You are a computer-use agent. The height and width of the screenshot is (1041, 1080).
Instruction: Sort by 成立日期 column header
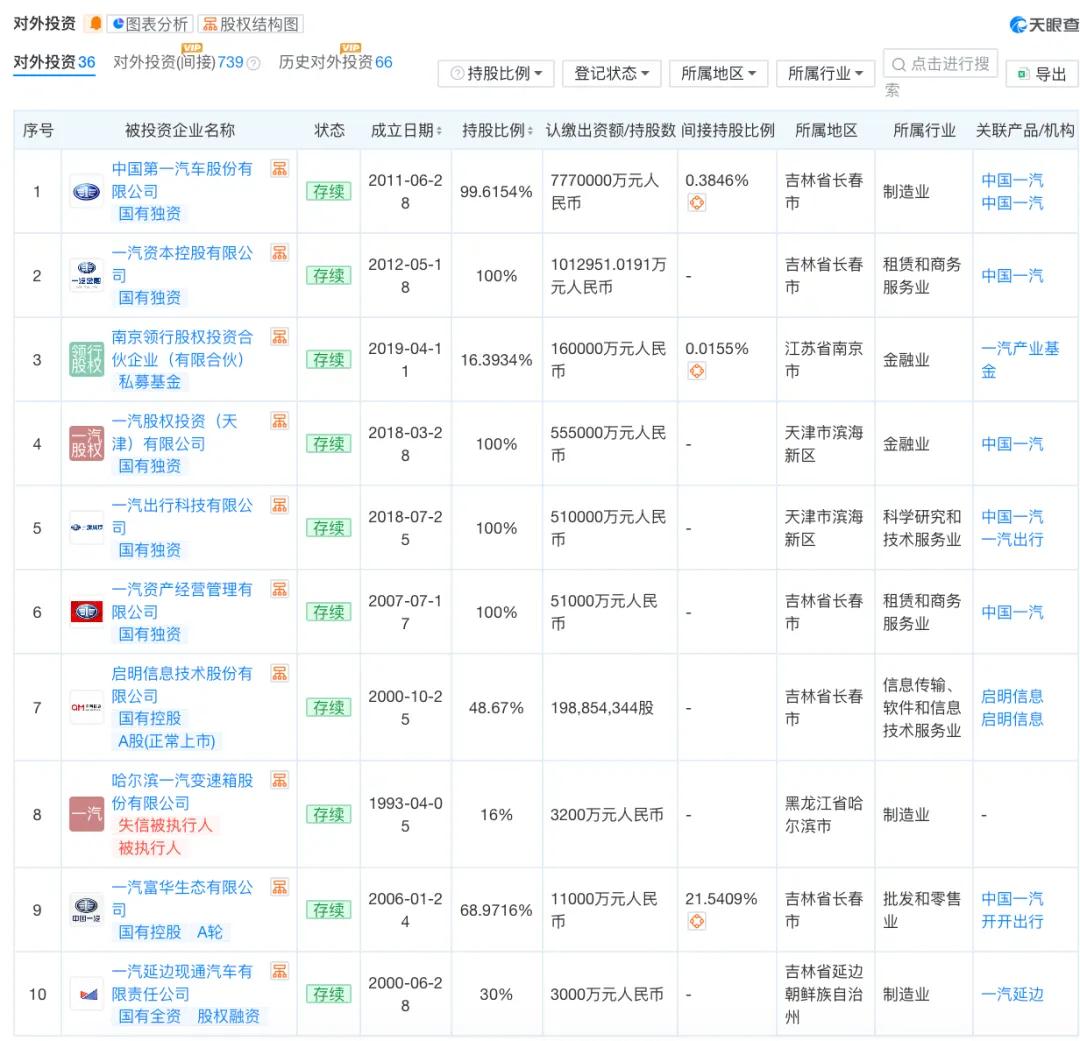coord(406,130)
